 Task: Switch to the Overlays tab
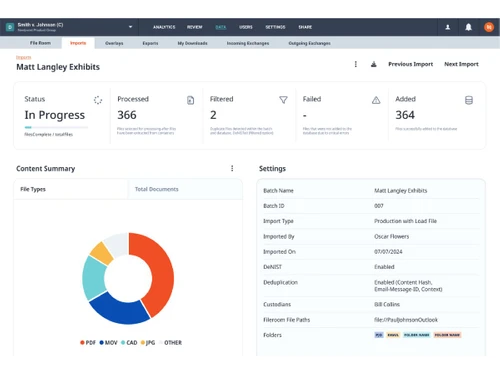tap(114, 43)
